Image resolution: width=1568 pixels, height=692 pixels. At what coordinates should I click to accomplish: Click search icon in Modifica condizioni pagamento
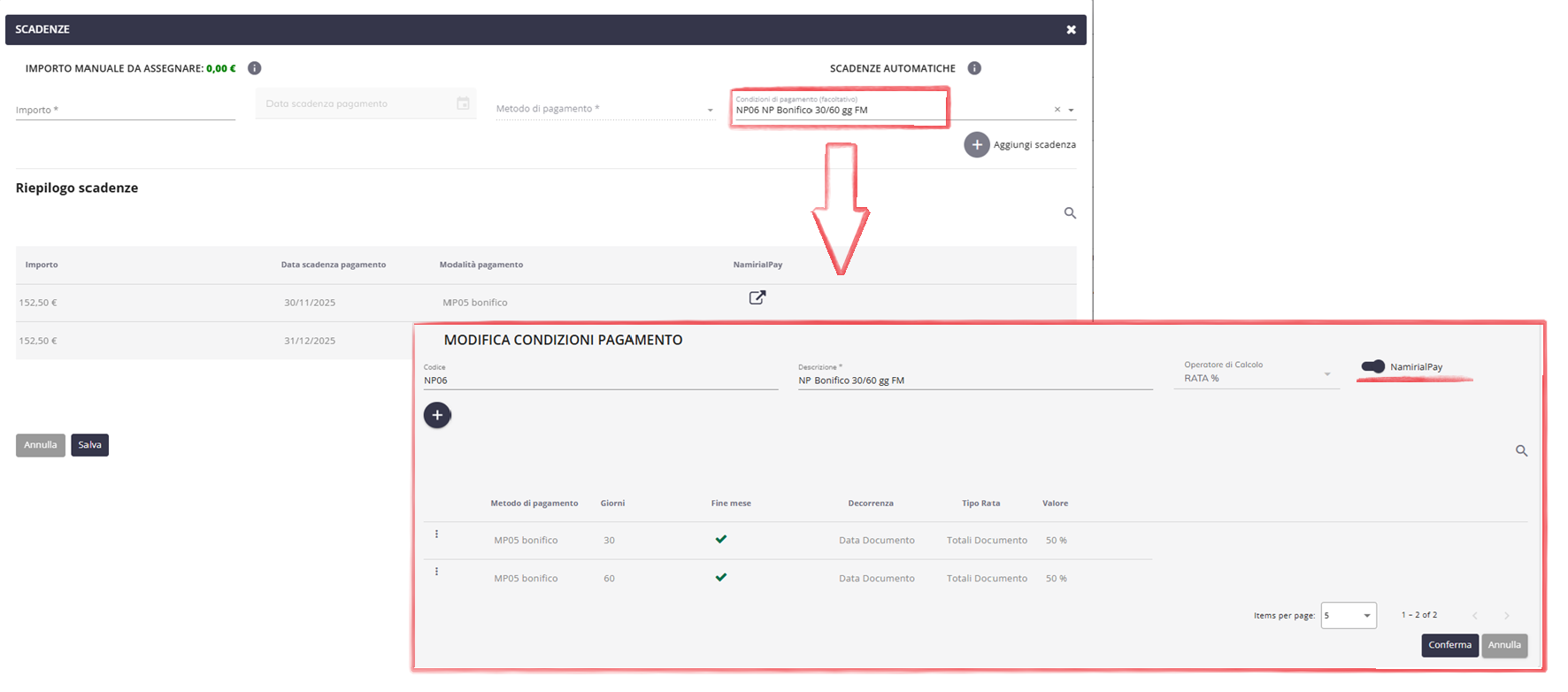click(1521, 451)
